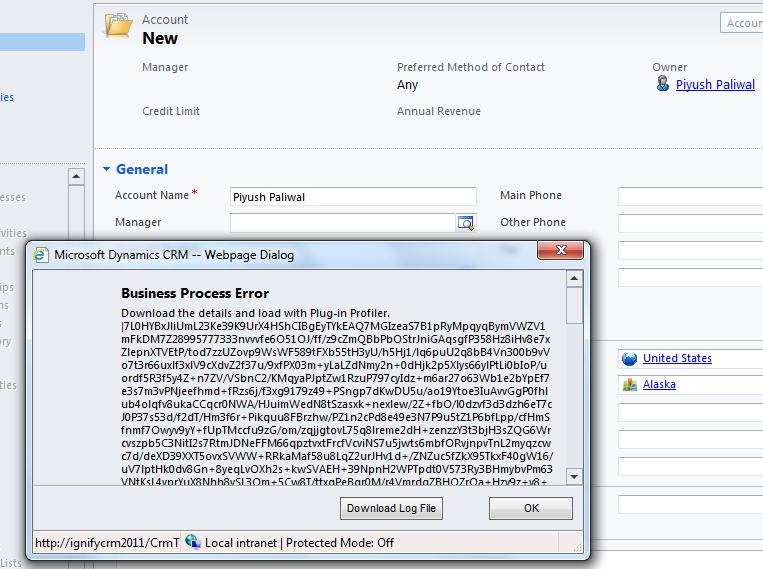Click the dialog URL status text
The image size is (763, 569).
107,543
